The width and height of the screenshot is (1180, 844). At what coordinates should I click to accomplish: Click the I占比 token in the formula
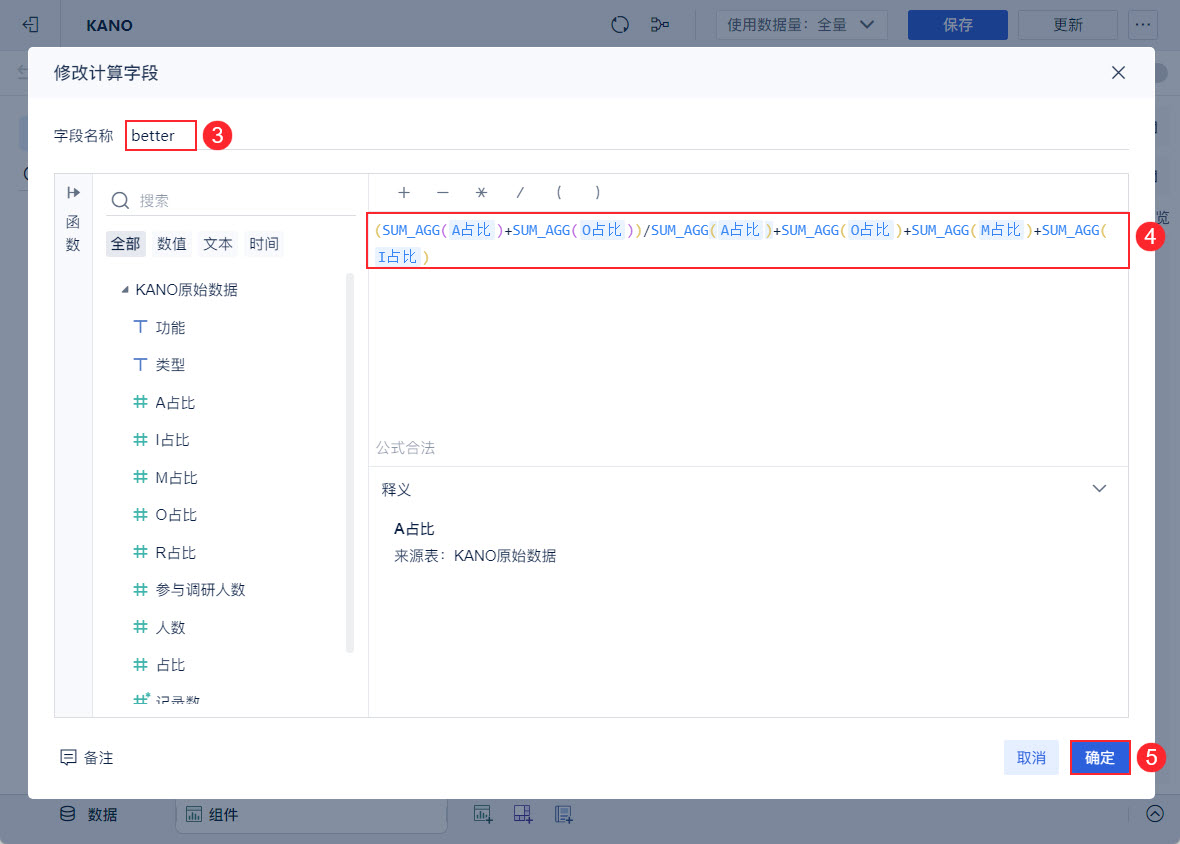pyautogui.click(x=397, y=257)
